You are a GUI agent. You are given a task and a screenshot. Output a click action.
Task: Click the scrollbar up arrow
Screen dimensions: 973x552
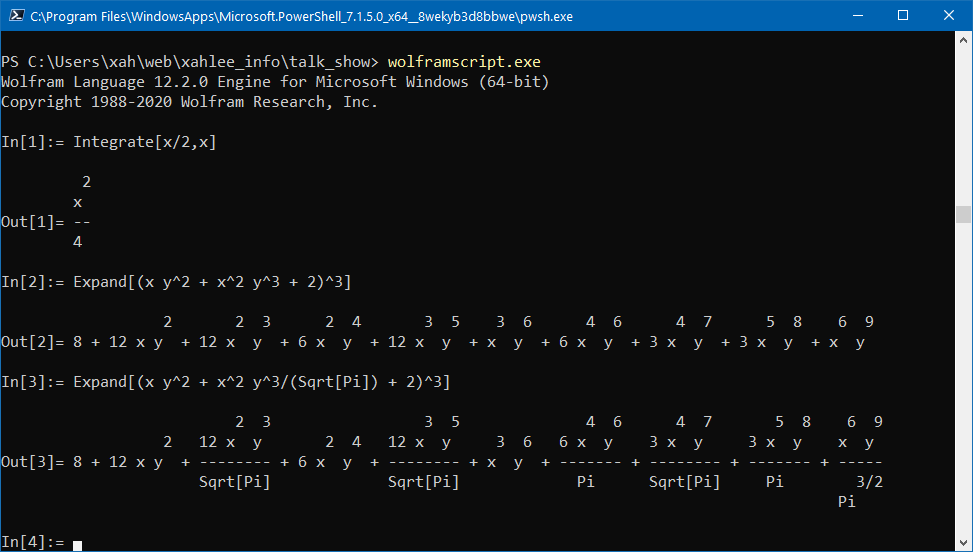(x=963, y=40)
